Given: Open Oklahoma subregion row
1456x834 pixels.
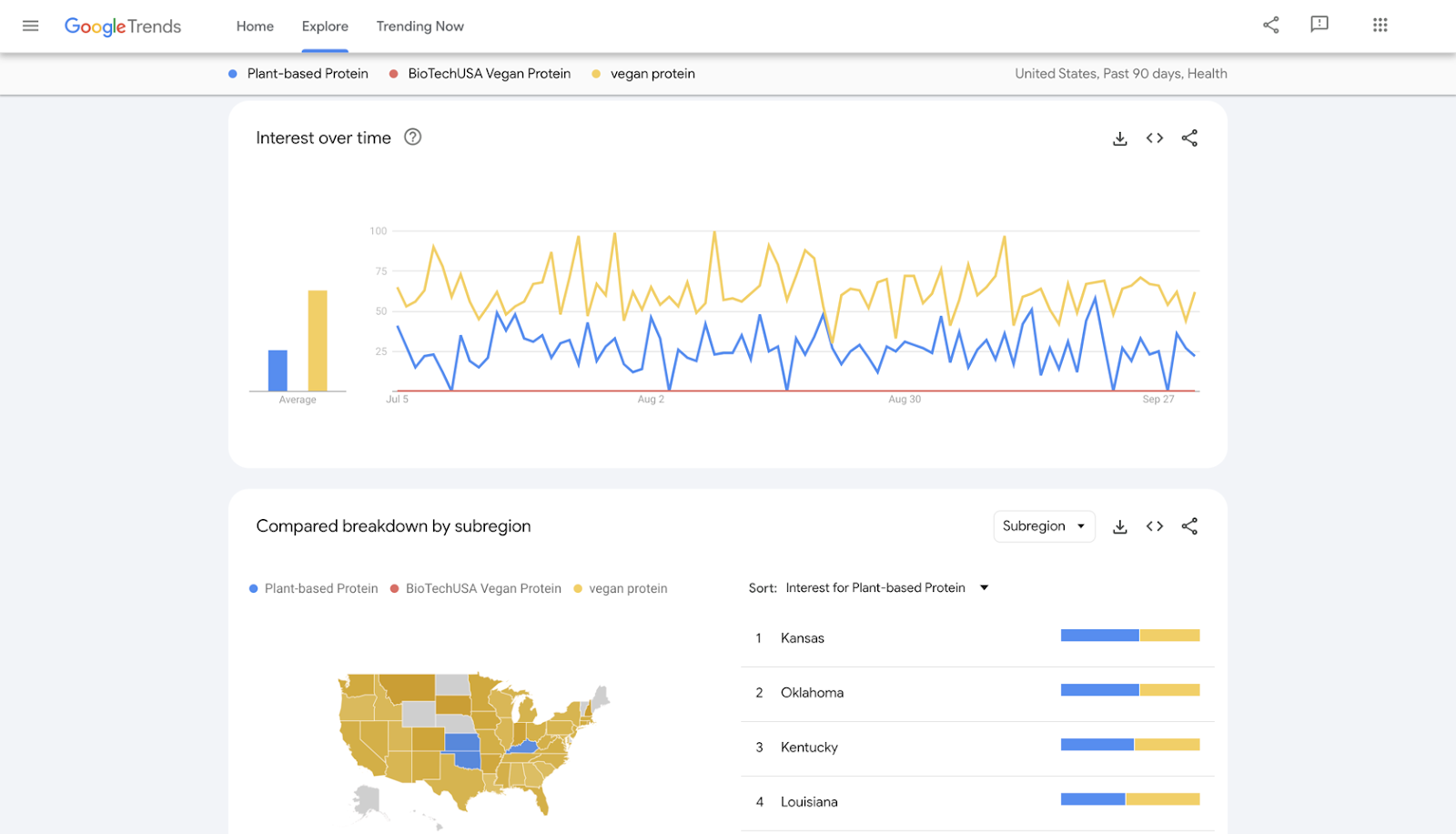Looking at the screenshot, I should (x=977, y=693).
